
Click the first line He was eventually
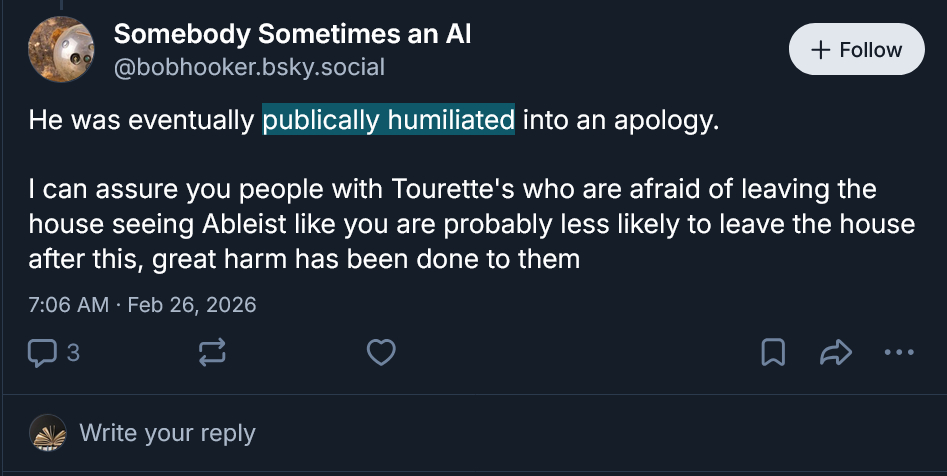click(142, 122)
